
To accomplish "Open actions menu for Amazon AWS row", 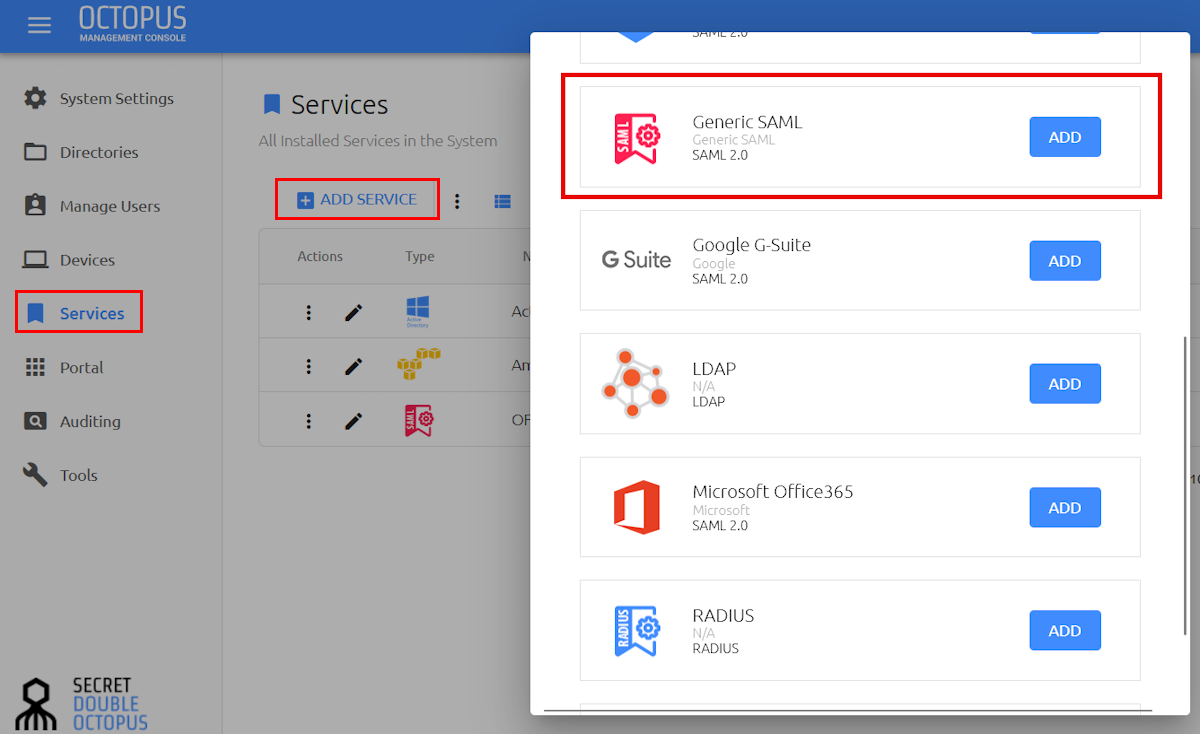I will [x=309, y=366].
